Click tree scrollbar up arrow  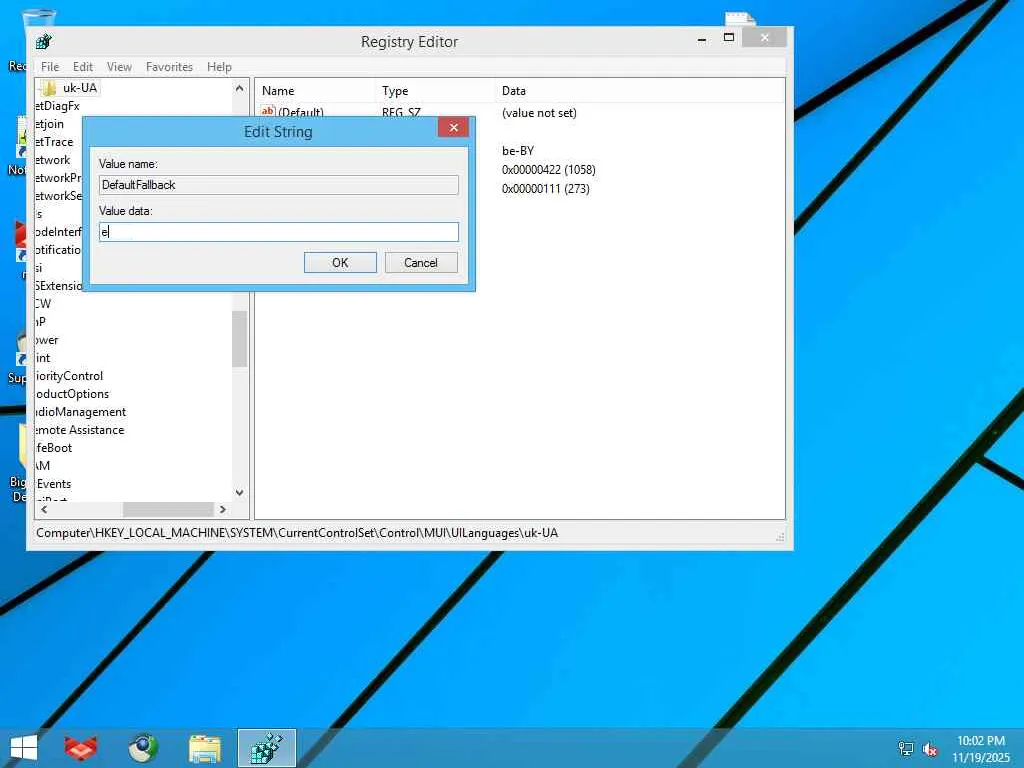pos(239,88)
